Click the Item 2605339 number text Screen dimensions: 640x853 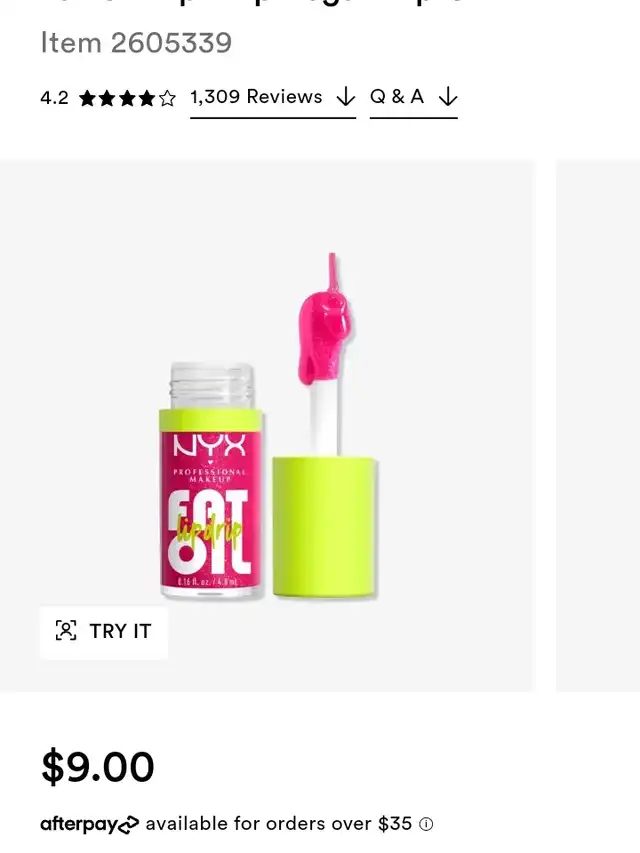pyautogui.click(x=136, y=42)
